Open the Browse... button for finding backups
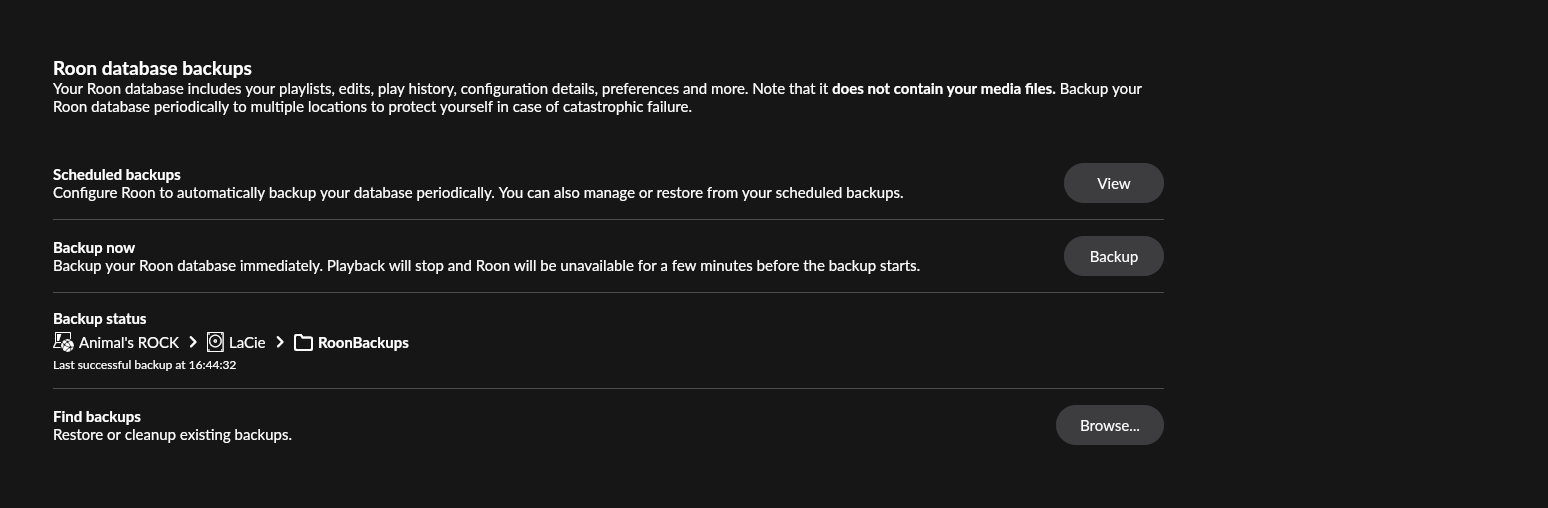This screenshot has height=508, width=1548. [x=1109, y=425]
